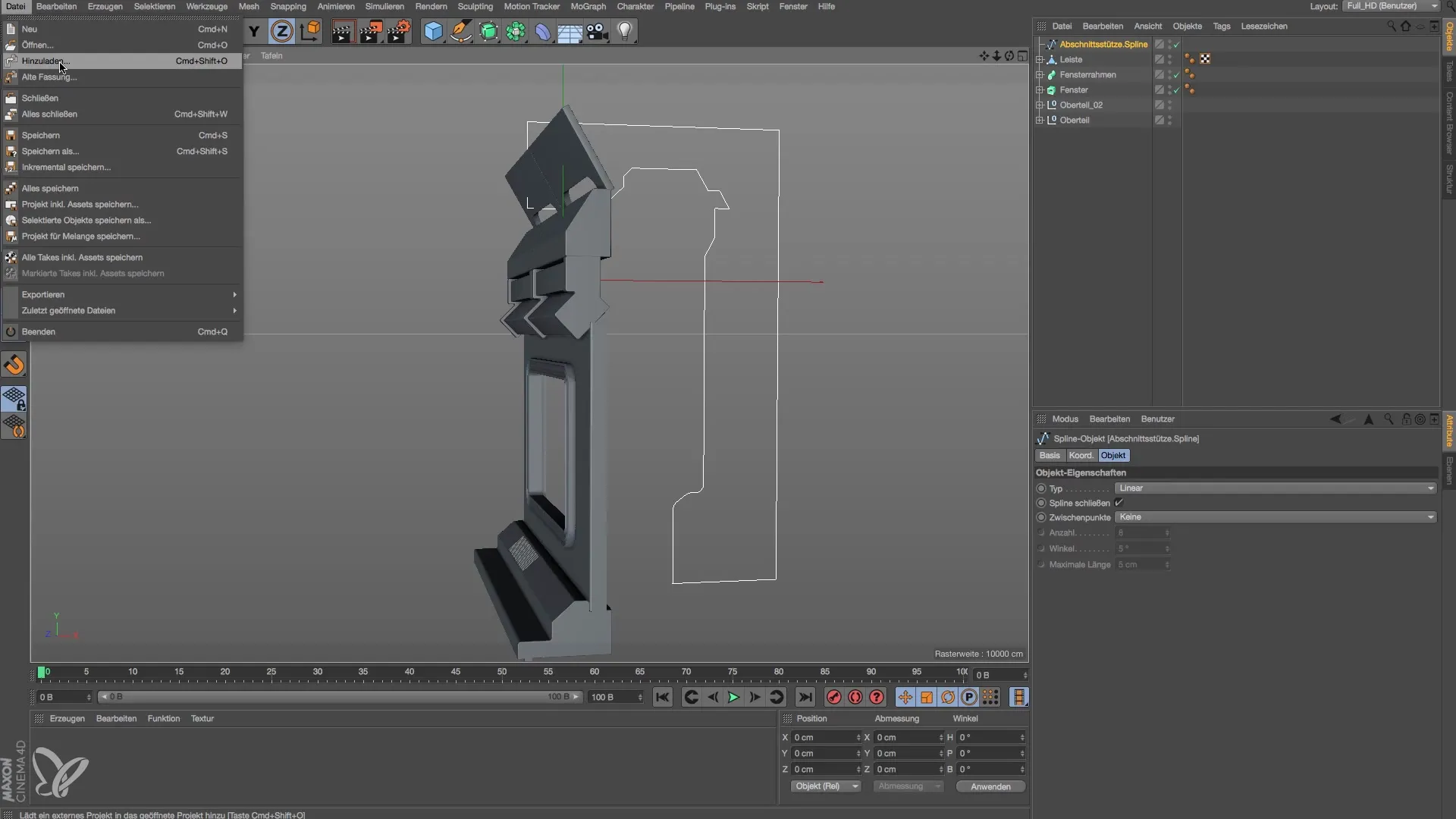Click the green subdivision surface generator icon

(x=488, y=31)
